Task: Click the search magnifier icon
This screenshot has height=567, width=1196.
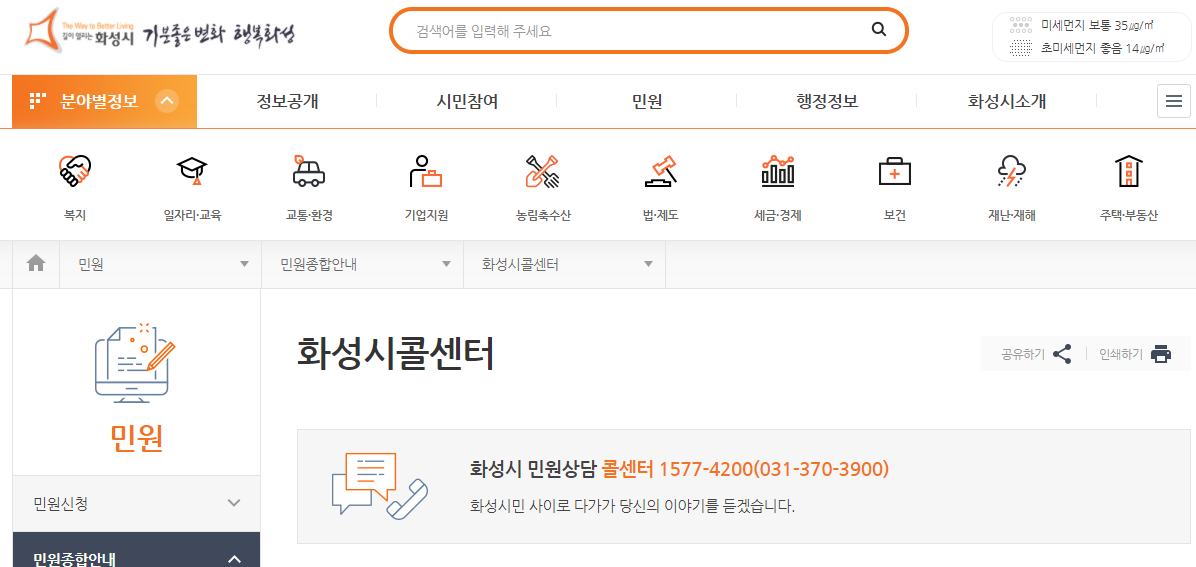Action: coord(879,30)
